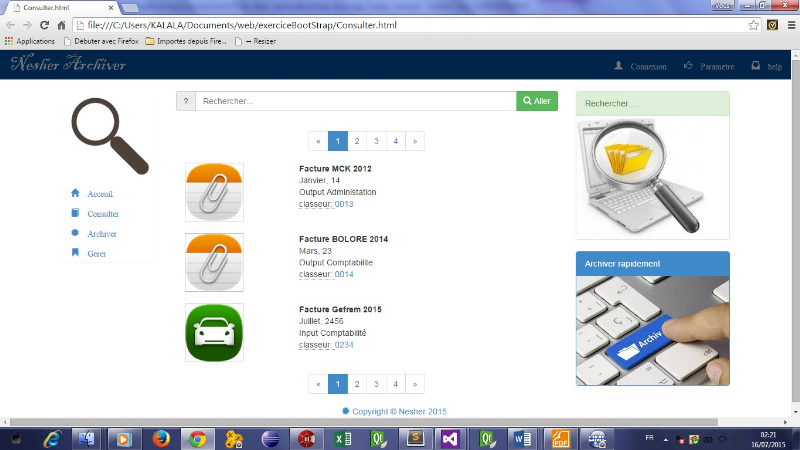Click the bookmark icon next to Gerer
Screen dimensions: 800x450
pyautogui.click(x=76, y=253)
